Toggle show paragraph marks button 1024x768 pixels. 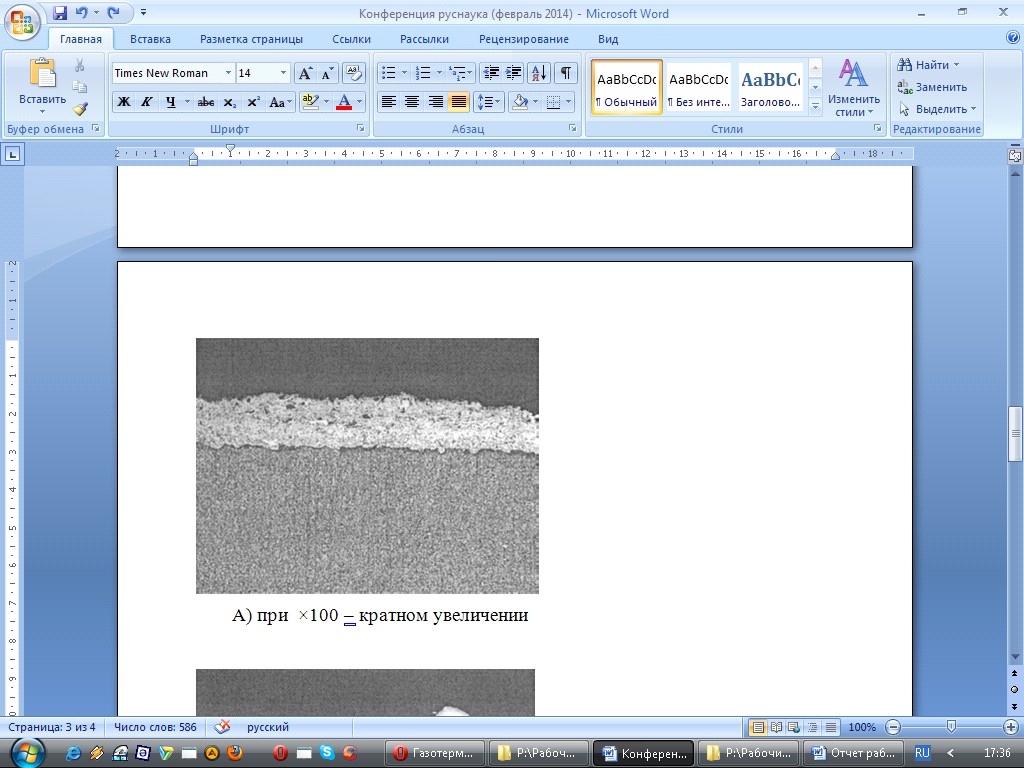566,72
